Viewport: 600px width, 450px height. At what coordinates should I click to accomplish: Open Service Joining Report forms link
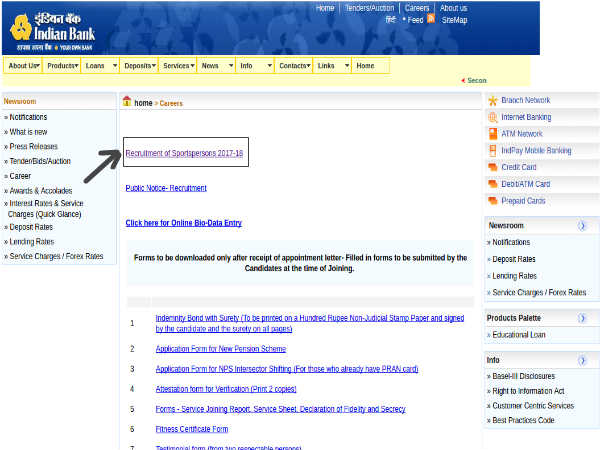(280, 409)
